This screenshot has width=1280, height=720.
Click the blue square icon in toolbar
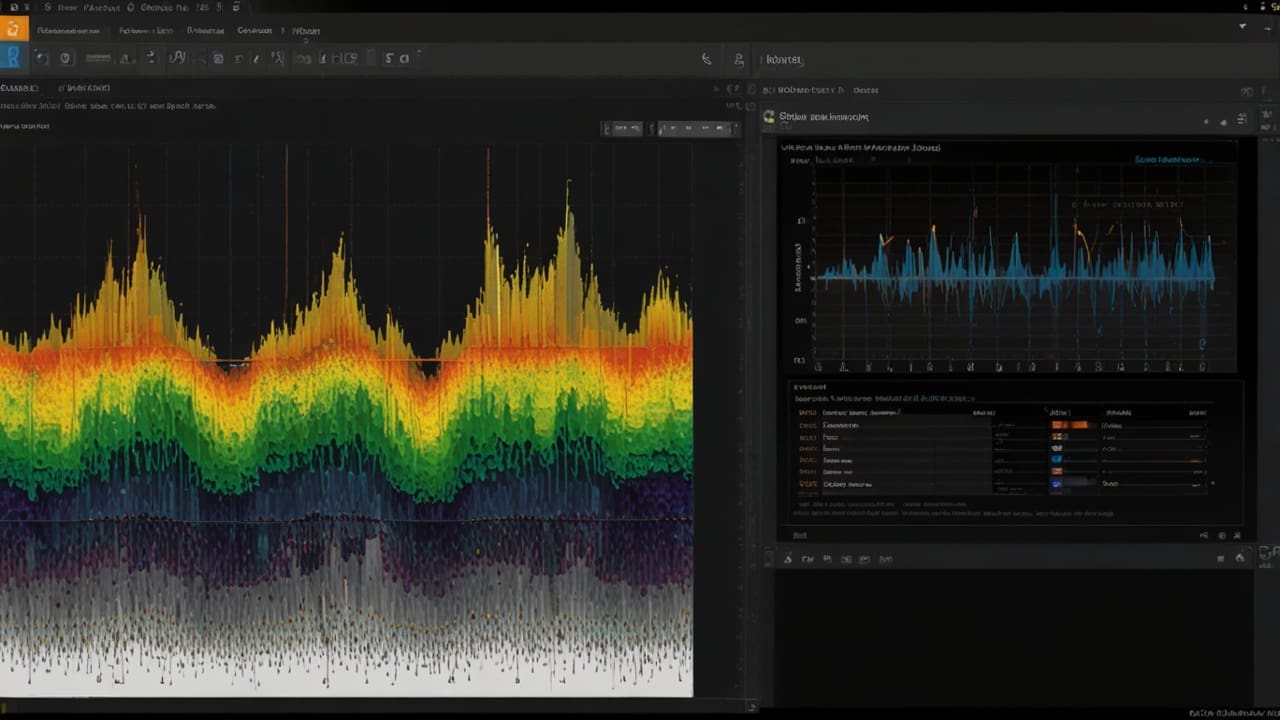coord(218,59)
